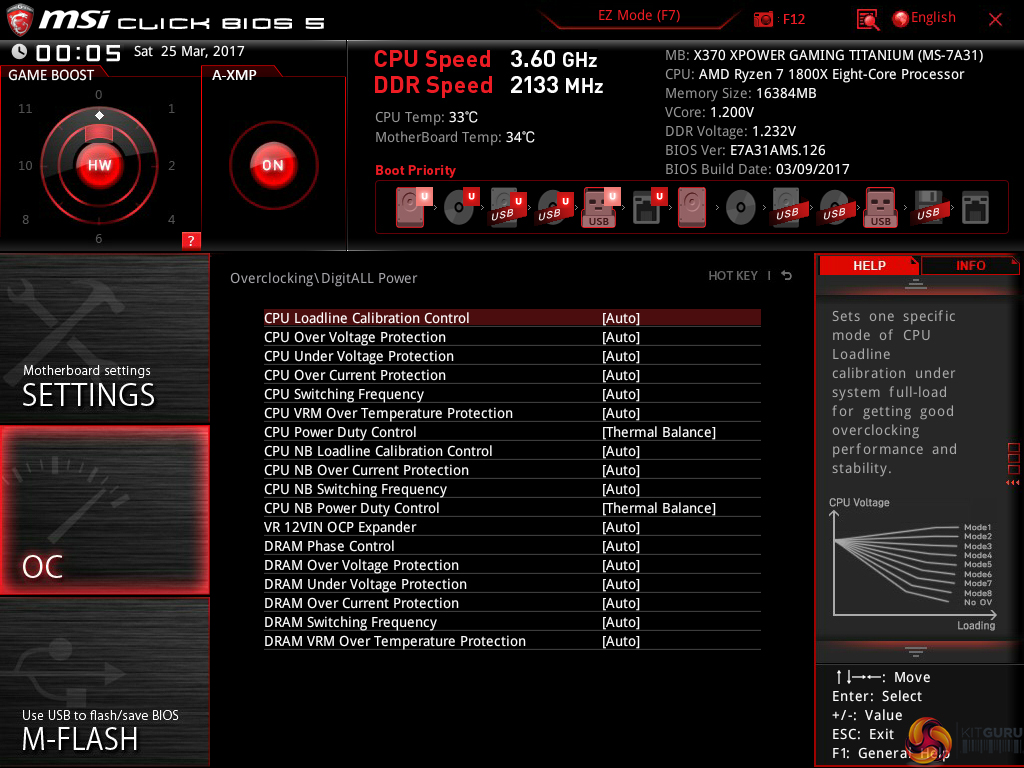Select the UEFI CD/DVD boot device icon
This screenshot has width=1024, height=768.
[460, 207]
